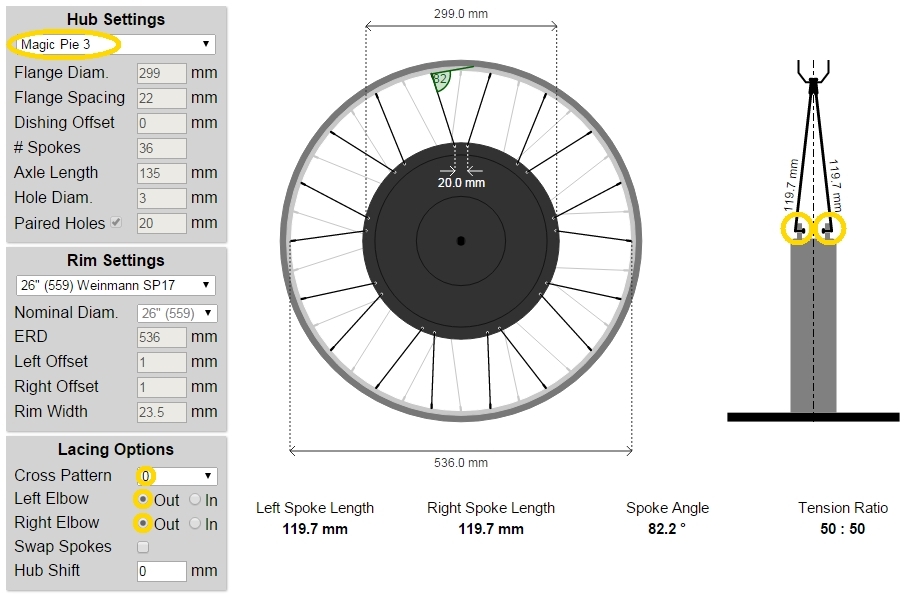Click the Right Offset input field
Viewport: 907px width, 598px height.
161,386
